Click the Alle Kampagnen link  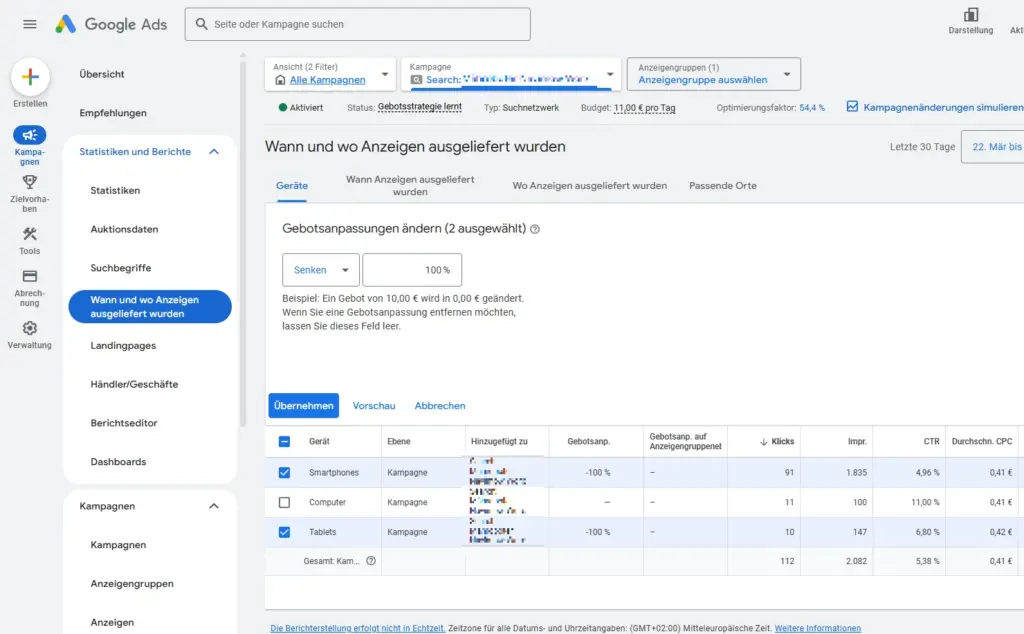pos(328,80)
